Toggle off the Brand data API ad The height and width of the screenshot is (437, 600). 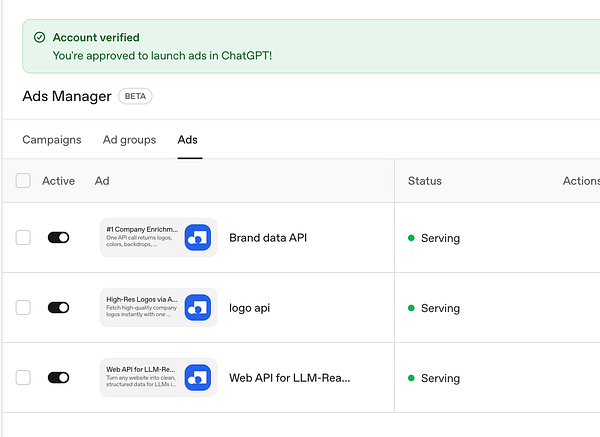coord(59,238)
